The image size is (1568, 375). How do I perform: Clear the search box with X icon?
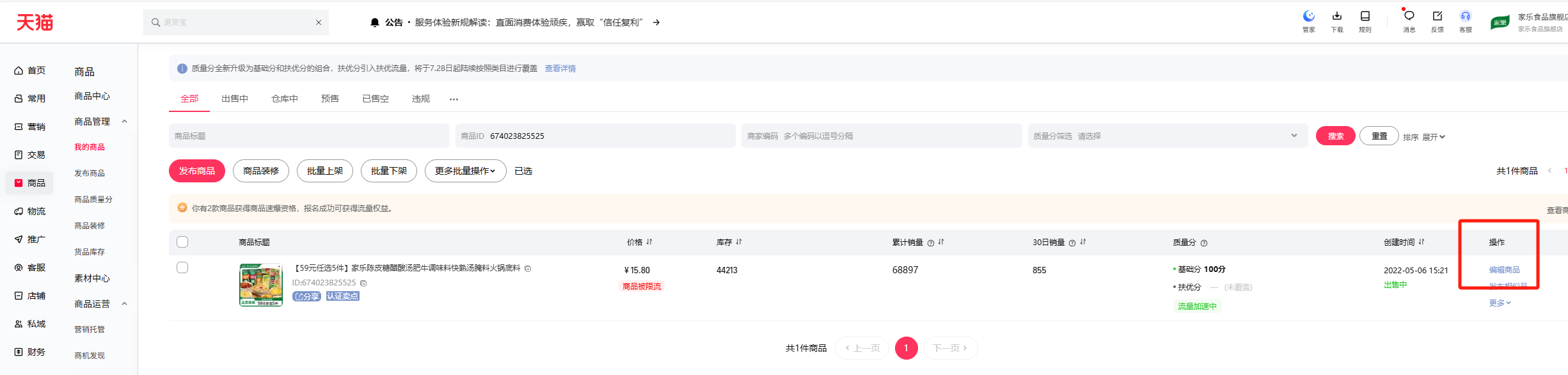[x=319, y=22]
